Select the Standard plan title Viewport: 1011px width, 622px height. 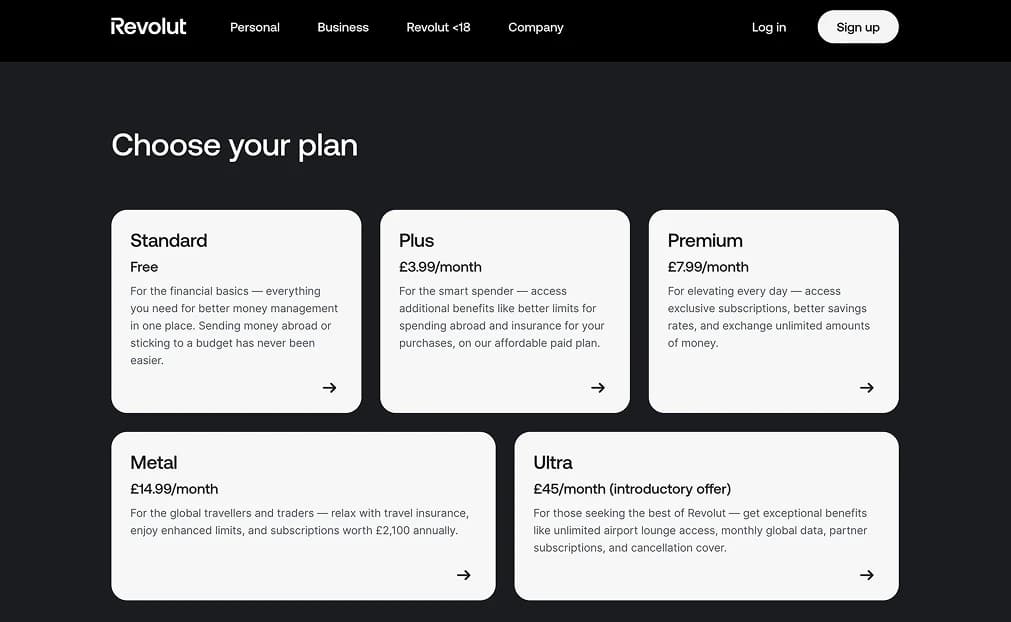pyautogui.click(x=169, y=241)
